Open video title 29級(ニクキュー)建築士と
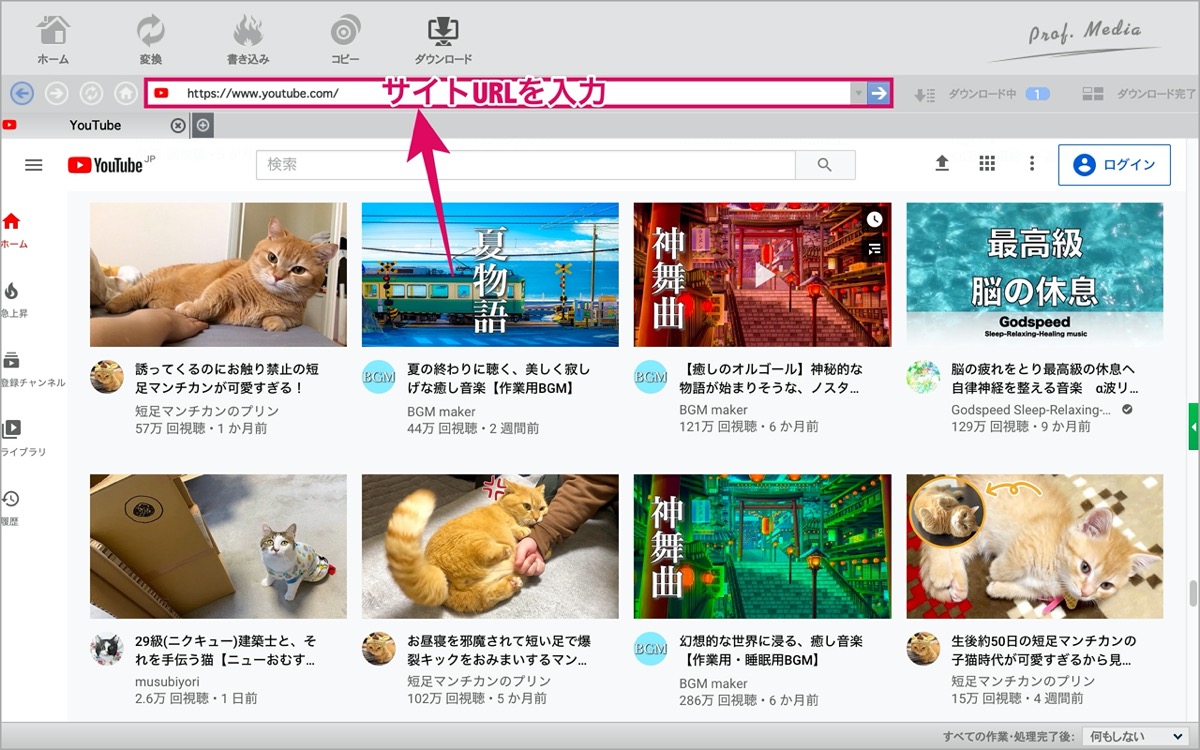The height and width of the screenshot is (750, 1200). 226,650
